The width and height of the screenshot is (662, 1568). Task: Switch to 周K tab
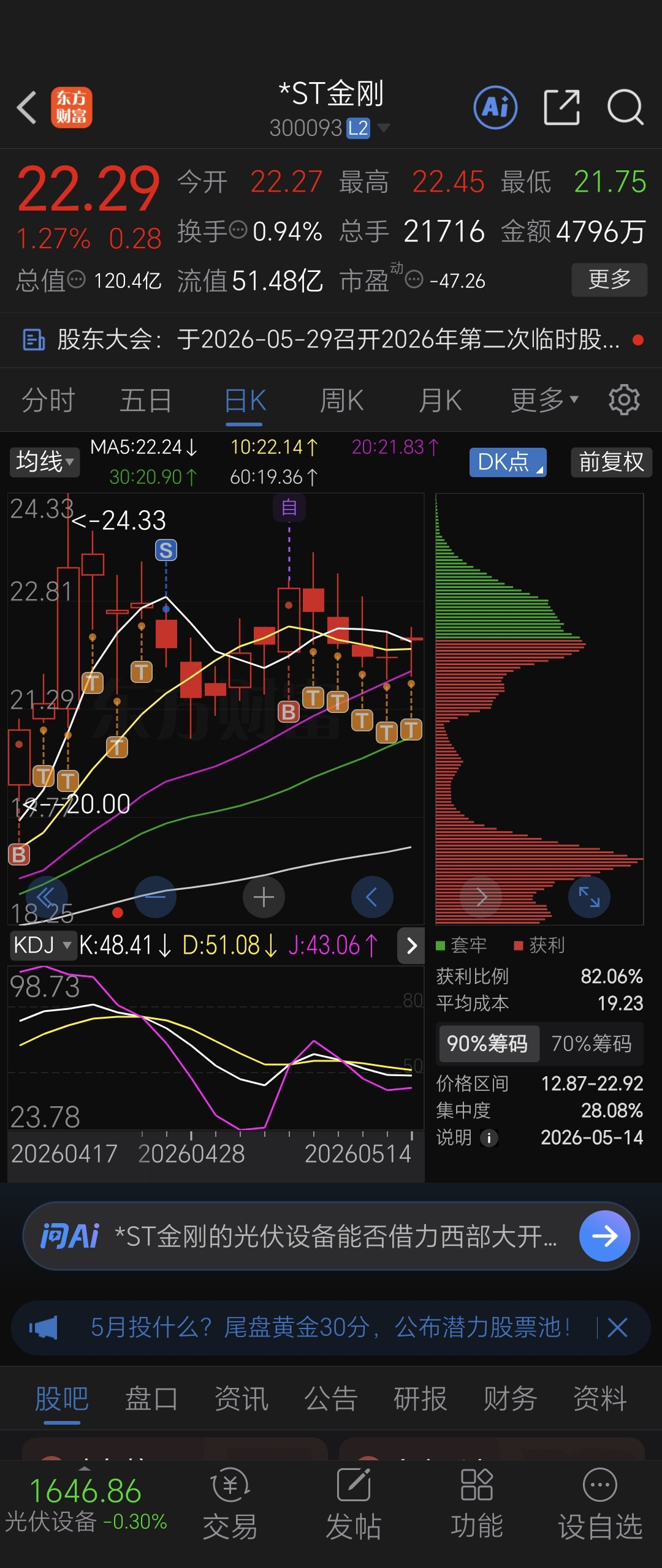(x=342, y=401)
